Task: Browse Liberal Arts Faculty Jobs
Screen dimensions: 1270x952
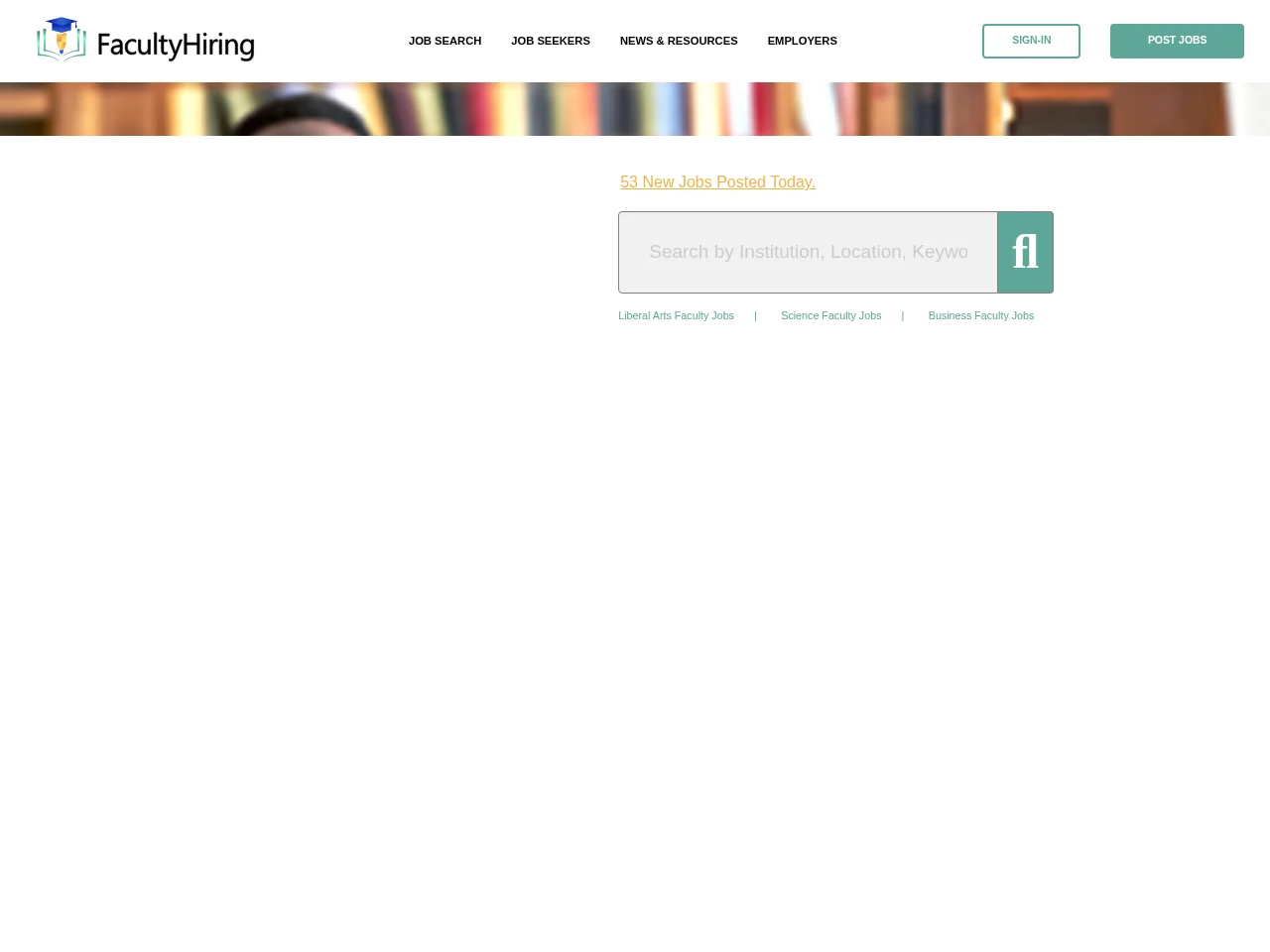Action: (676, 315)
